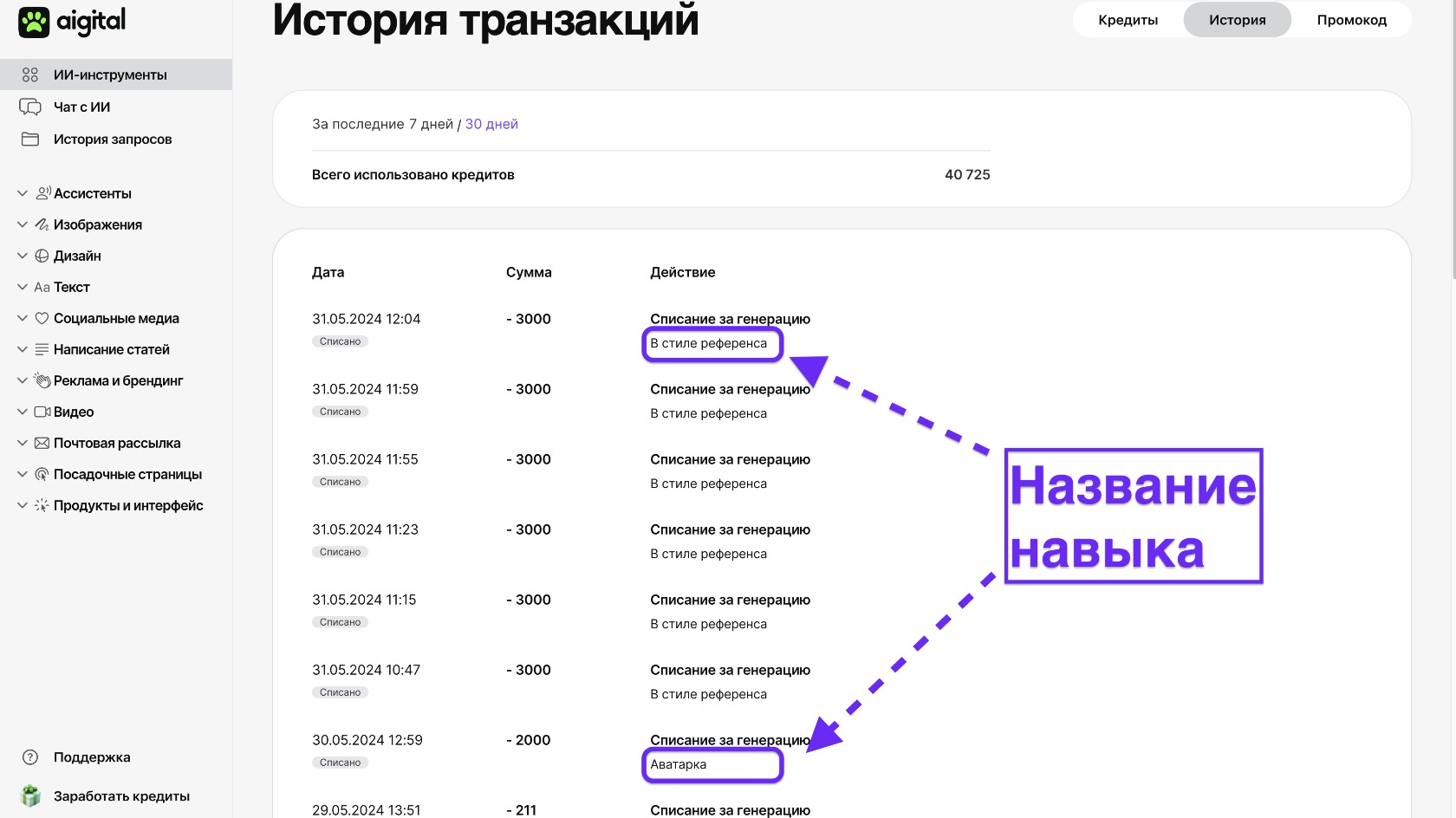
Task: Select the 7 дней period filter
Action: tap(431, 124)
